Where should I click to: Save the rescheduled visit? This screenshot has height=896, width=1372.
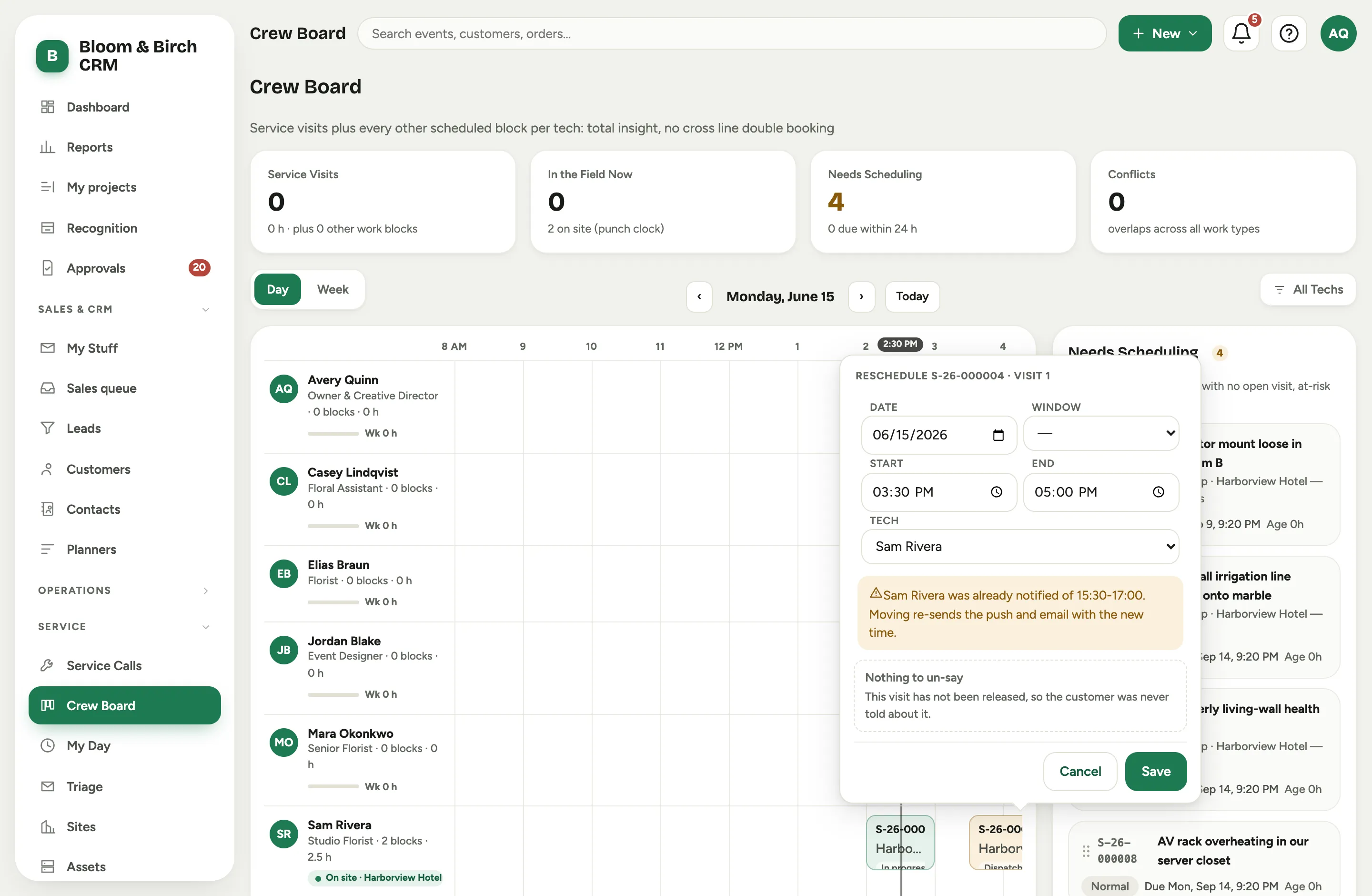(1156, 771)
